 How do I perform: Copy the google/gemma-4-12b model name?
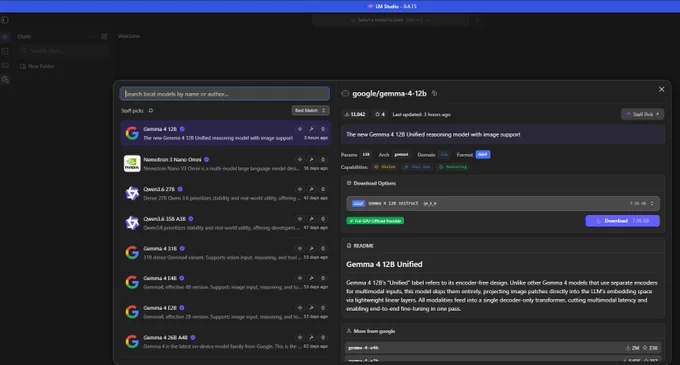pos(435,94)
